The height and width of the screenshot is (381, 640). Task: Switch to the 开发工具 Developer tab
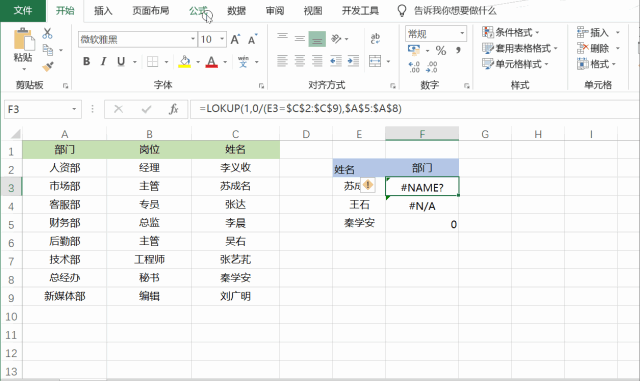point(360,11)
